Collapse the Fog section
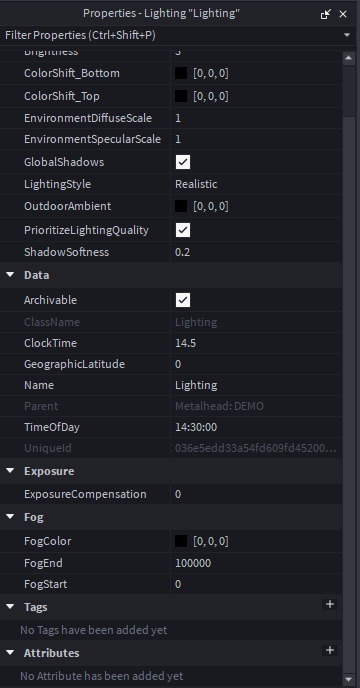 10,517
